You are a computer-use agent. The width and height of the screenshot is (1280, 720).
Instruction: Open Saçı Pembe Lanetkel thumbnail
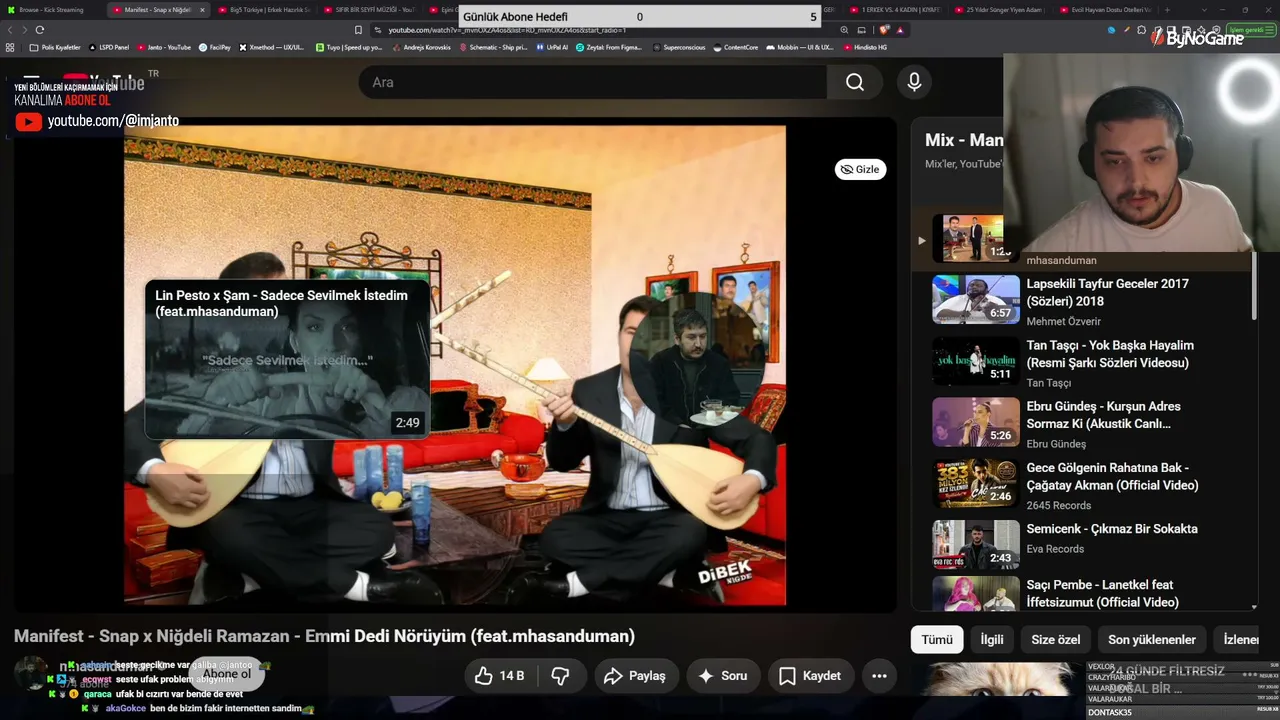(x=976, y=595)
